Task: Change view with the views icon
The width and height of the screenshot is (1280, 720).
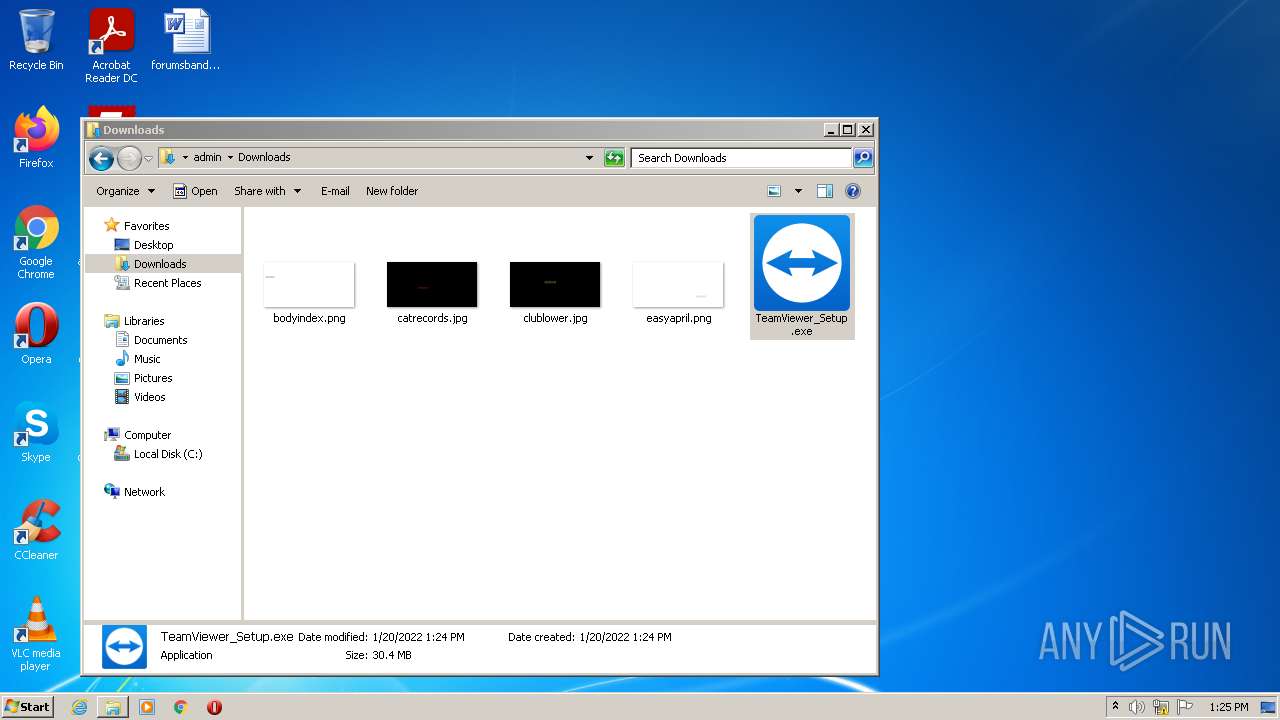Action: pos(774,191)
